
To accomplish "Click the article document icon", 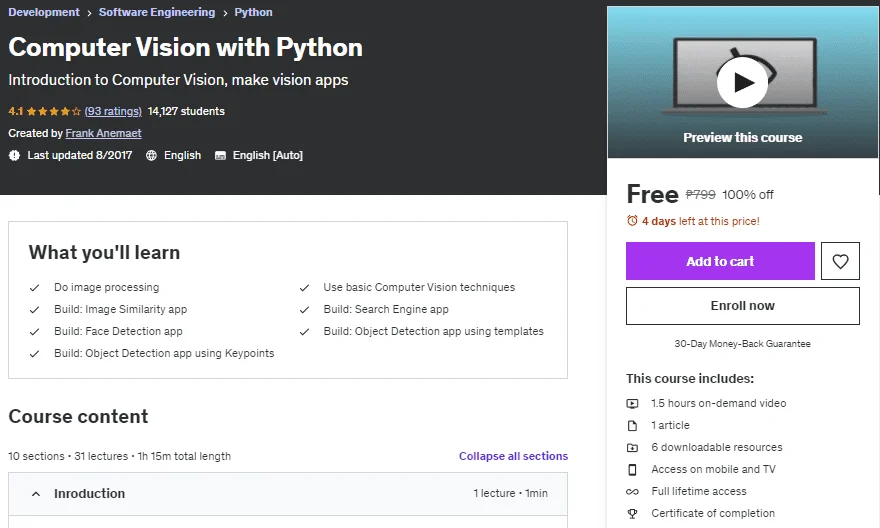I will coord(632,425).
